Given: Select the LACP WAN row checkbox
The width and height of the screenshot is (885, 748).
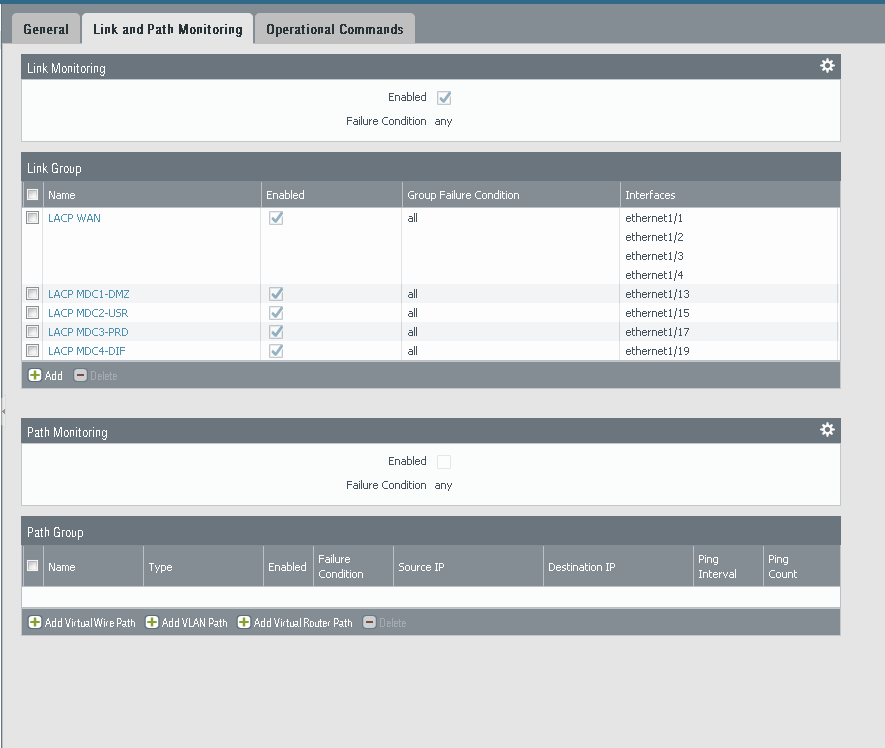Looking at the screenshot, I should 33,218.
